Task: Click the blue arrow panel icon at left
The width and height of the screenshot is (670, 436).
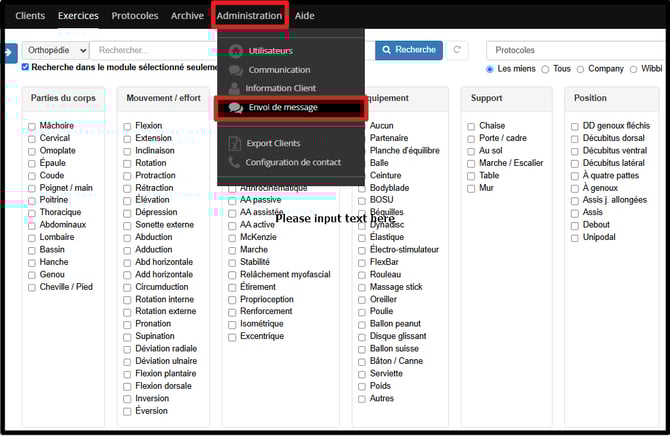Action: point(10,52)
